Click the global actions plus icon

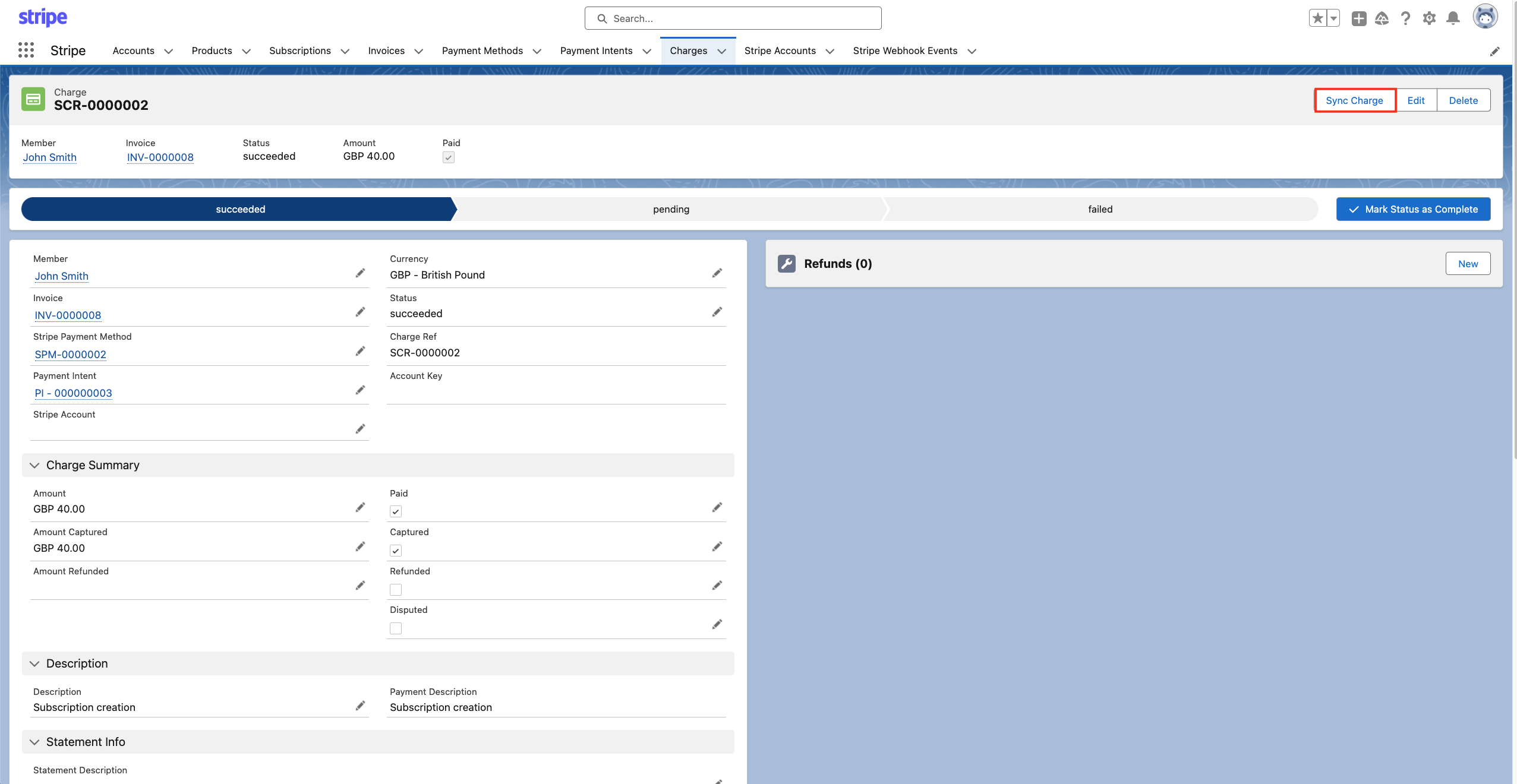[1358, 18]
